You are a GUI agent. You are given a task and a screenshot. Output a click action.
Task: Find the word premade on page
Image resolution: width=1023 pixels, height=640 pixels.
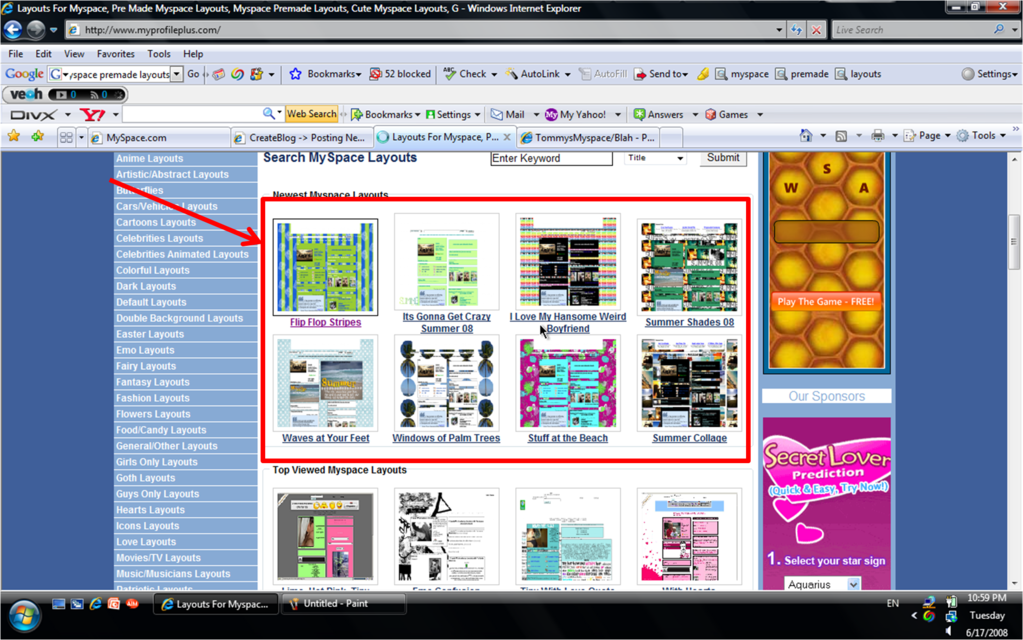point(802,74)
